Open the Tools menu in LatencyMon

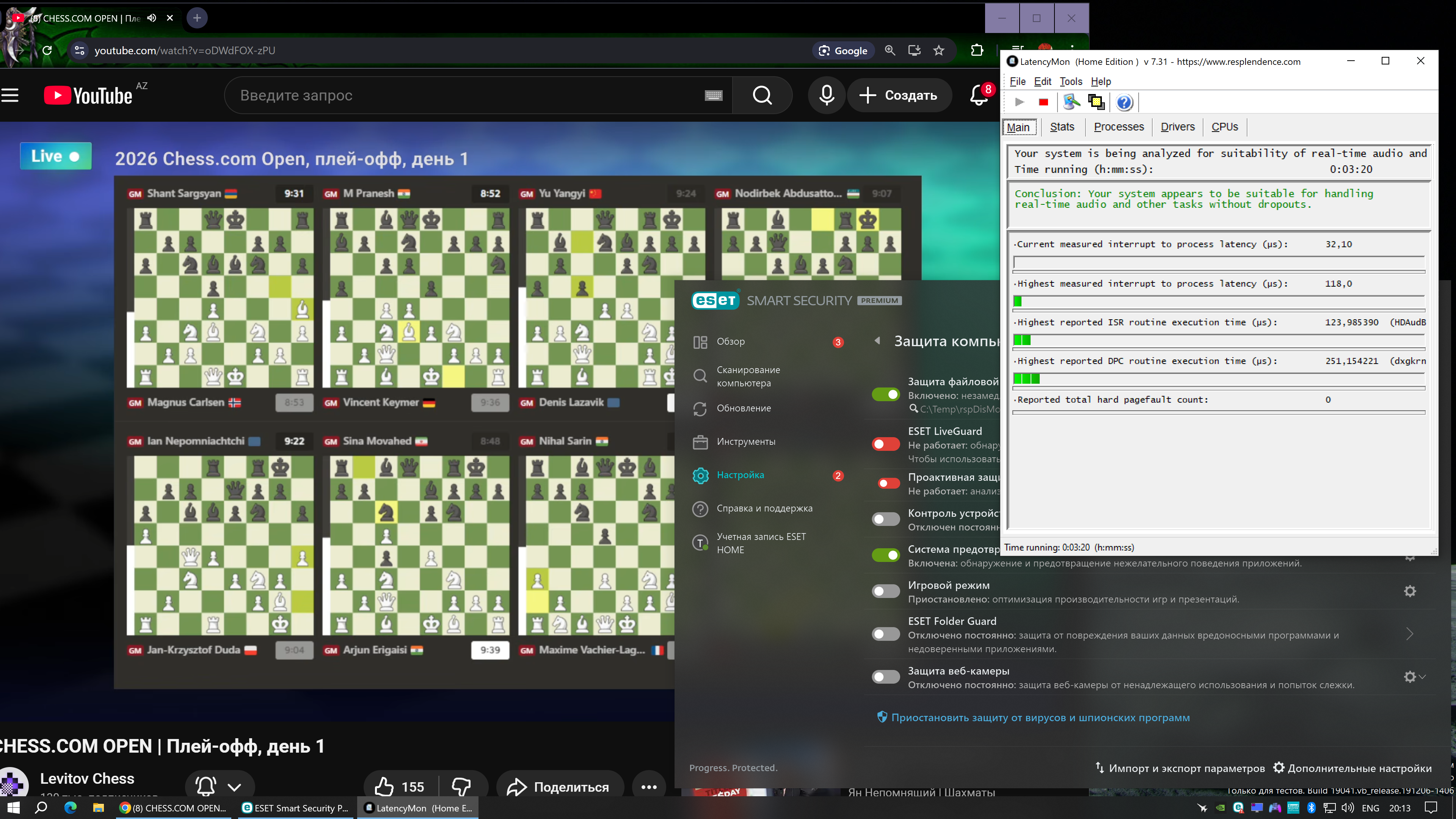click(1070, 82)
